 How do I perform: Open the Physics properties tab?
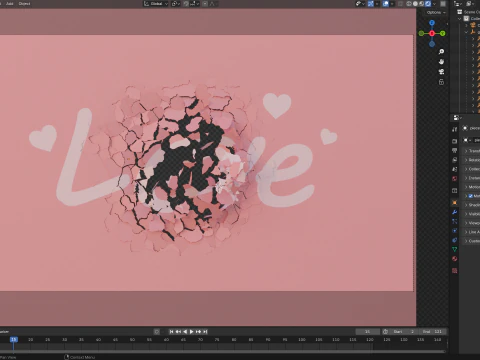click(455, 231)
